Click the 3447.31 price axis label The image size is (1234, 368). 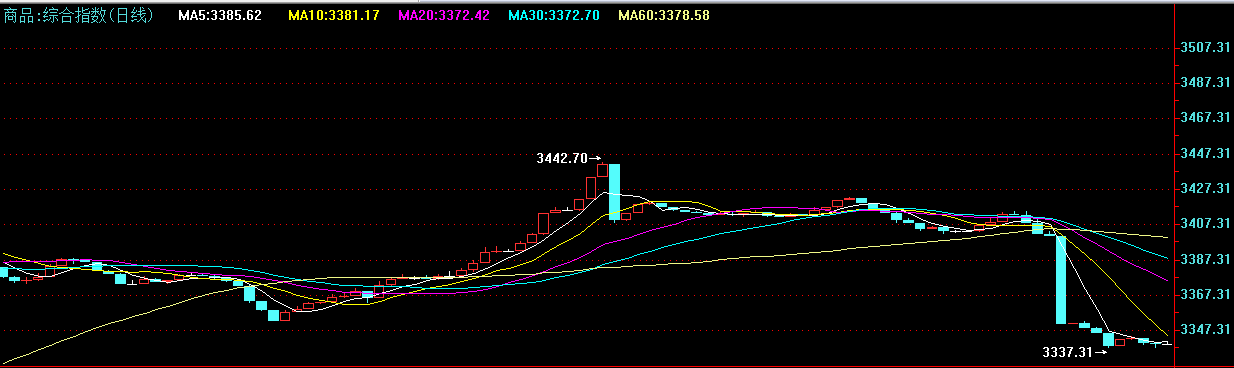pyautogui.click(x=1205, y=153)
